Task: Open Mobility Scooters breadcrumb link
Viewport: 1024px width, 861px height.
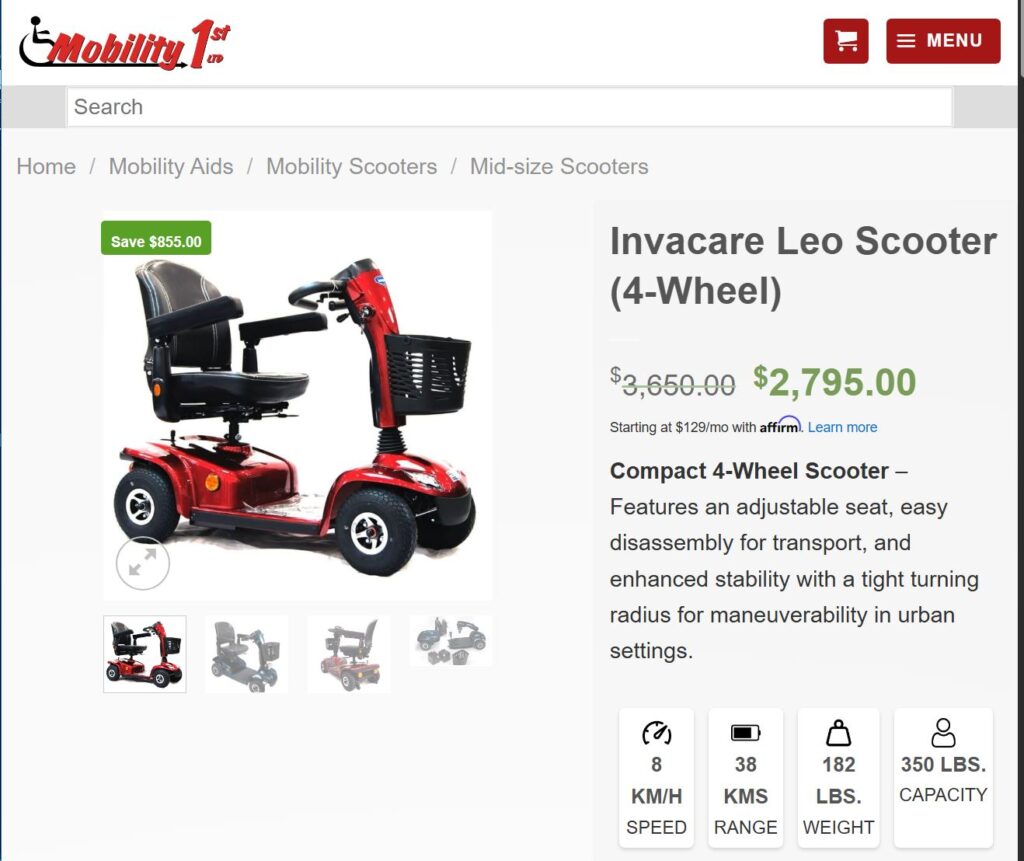Action: pyautogui.click(x=351, y=166)
